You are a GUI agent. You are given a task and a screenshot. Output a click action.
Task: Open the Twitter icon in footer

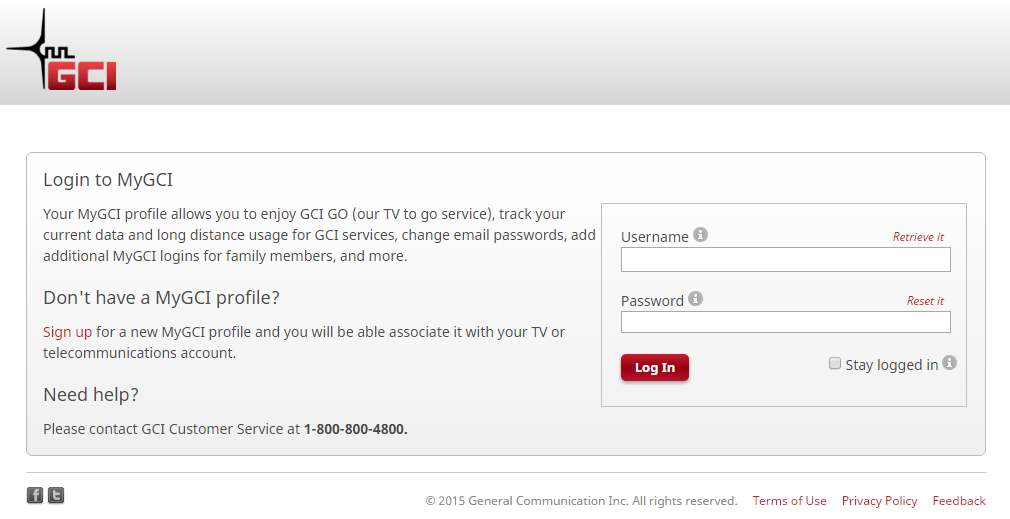(56, 495)
